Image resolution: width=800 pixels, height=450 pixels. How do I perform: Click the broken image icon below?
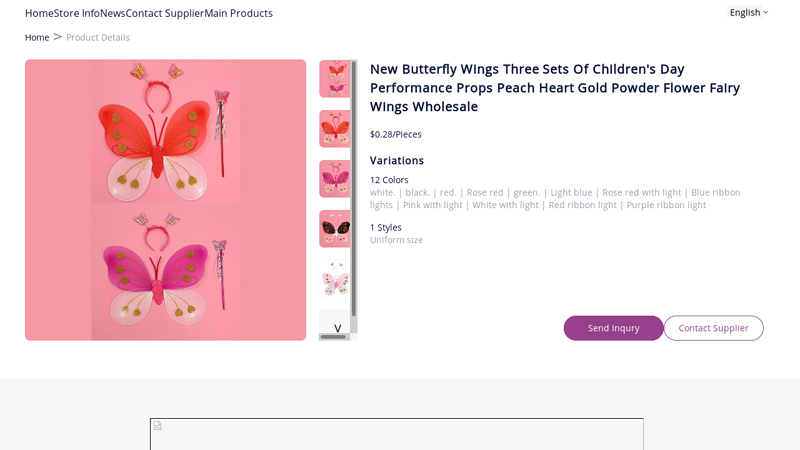(x=157, y=426)
